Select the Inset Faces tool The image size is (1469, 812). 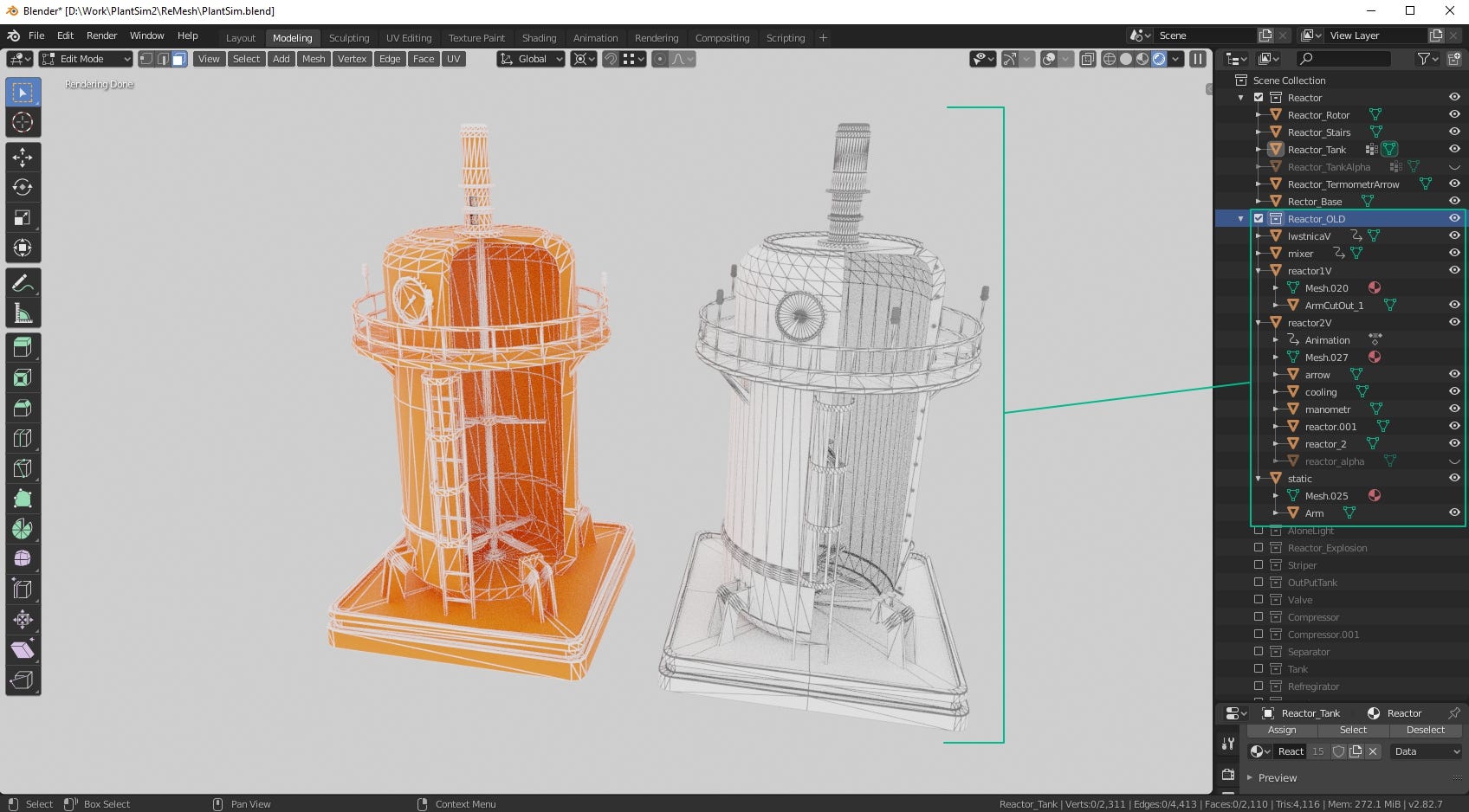(x=23, y=378)
